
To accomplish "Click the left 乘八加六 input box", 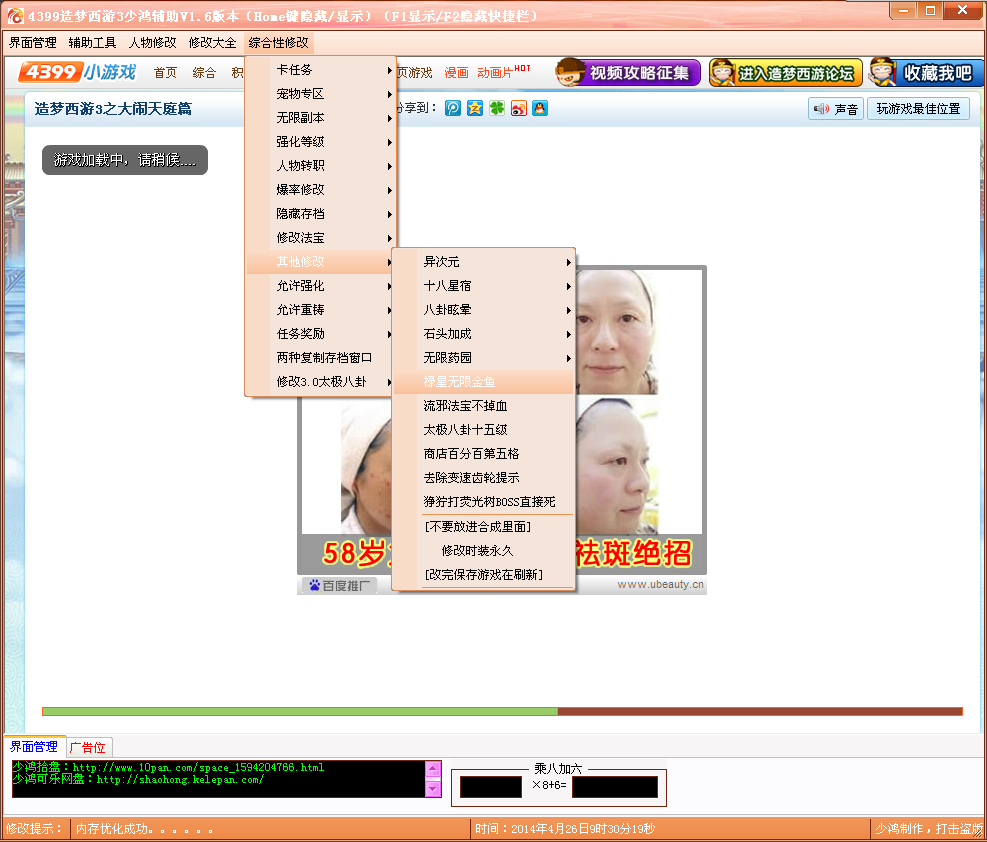I will [491, 787].
